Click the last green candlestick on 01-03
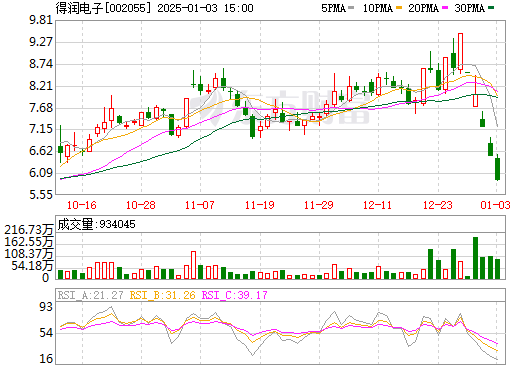 [x=497, y=169]
